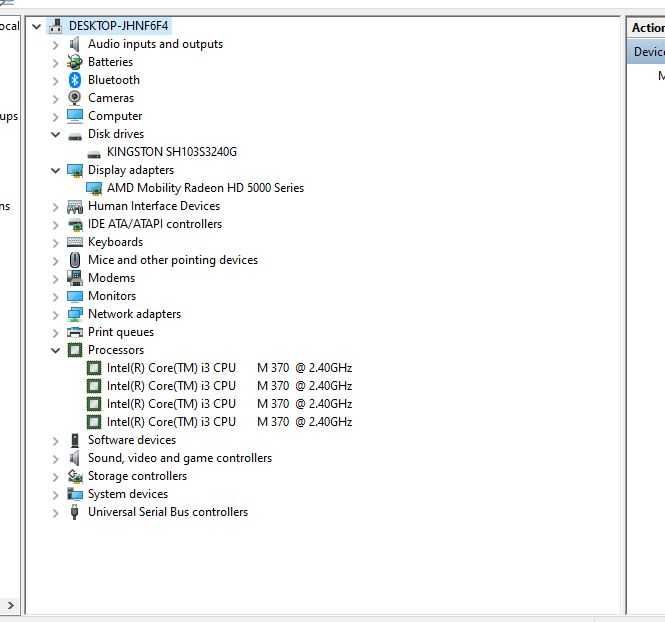
Task: Select AMD Mobility Radeon HD 5000 Series
Action: (205, 188)
